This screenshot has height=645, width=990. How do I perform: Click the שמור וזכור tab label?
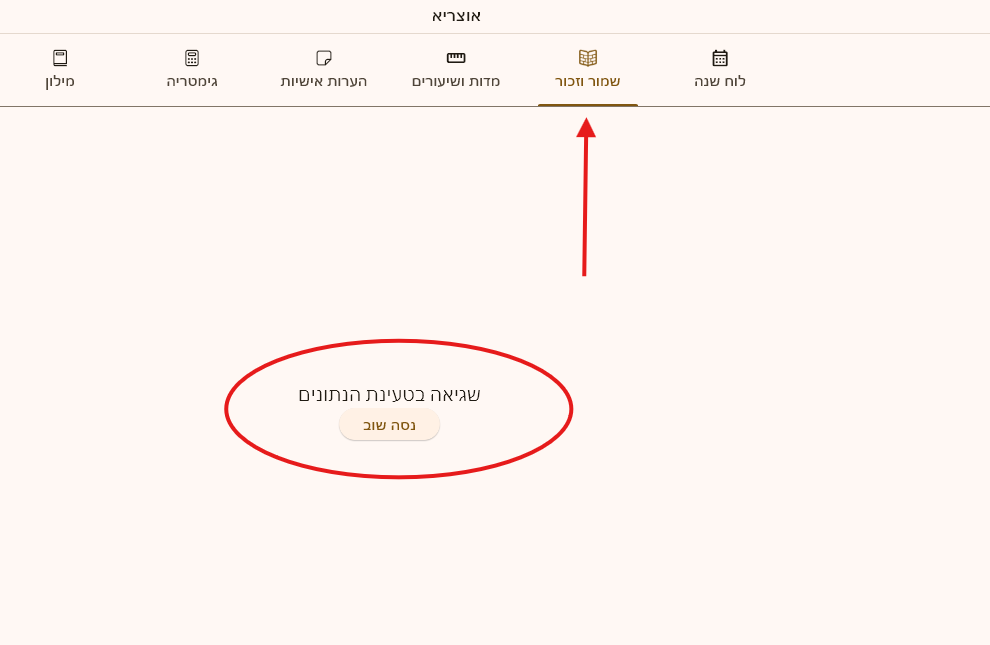click(x=587, y=80)
